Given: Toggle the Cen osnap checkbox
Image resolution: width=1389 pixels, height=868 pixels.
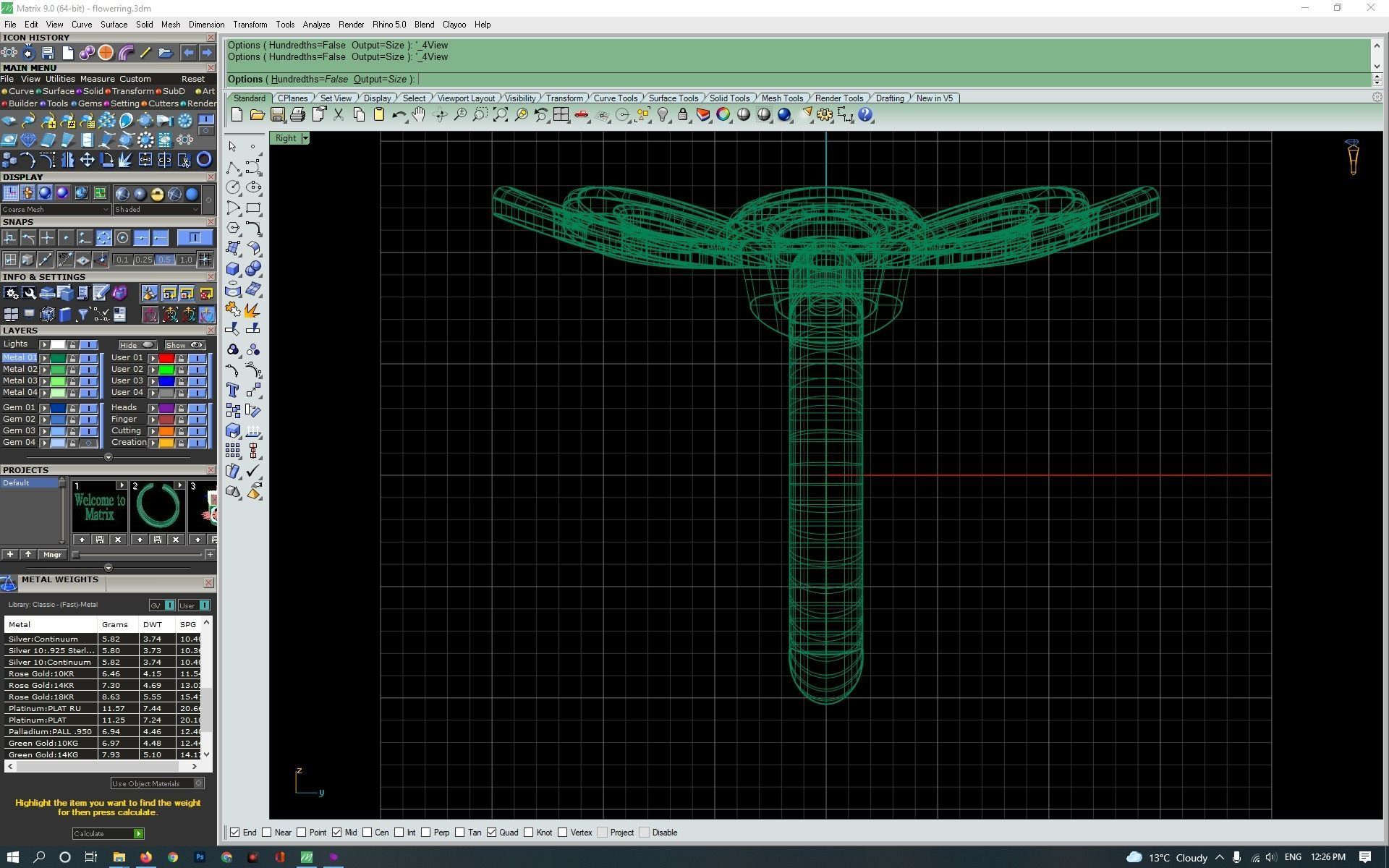Looking at the screenshot, I should 368,833.
